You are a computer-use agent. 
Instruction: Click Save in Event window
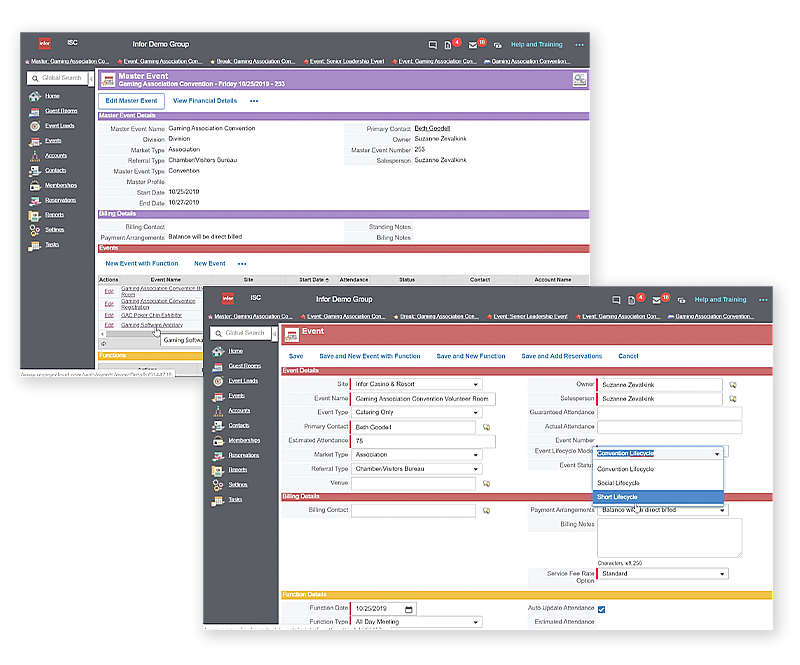click(296, 356)
